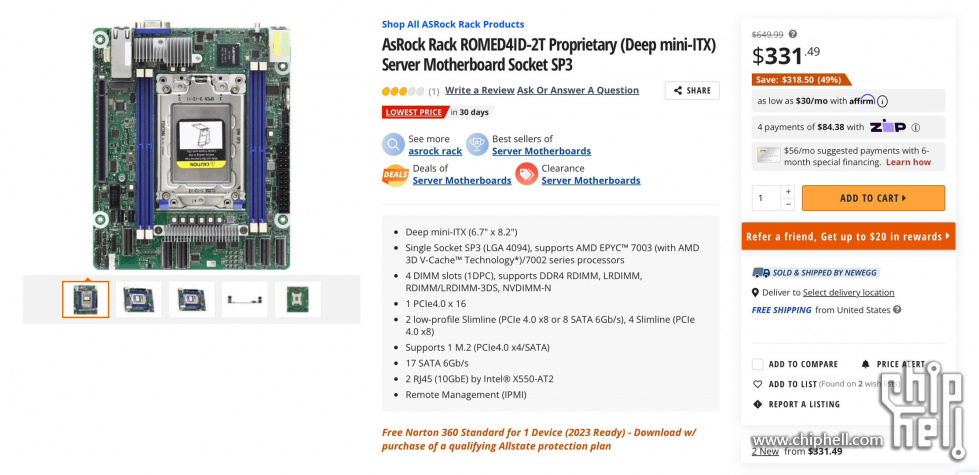Viewport: 979px width, 475px height.
Task: Increase quantity with the plus stepper
Action: tap(788, 192)
